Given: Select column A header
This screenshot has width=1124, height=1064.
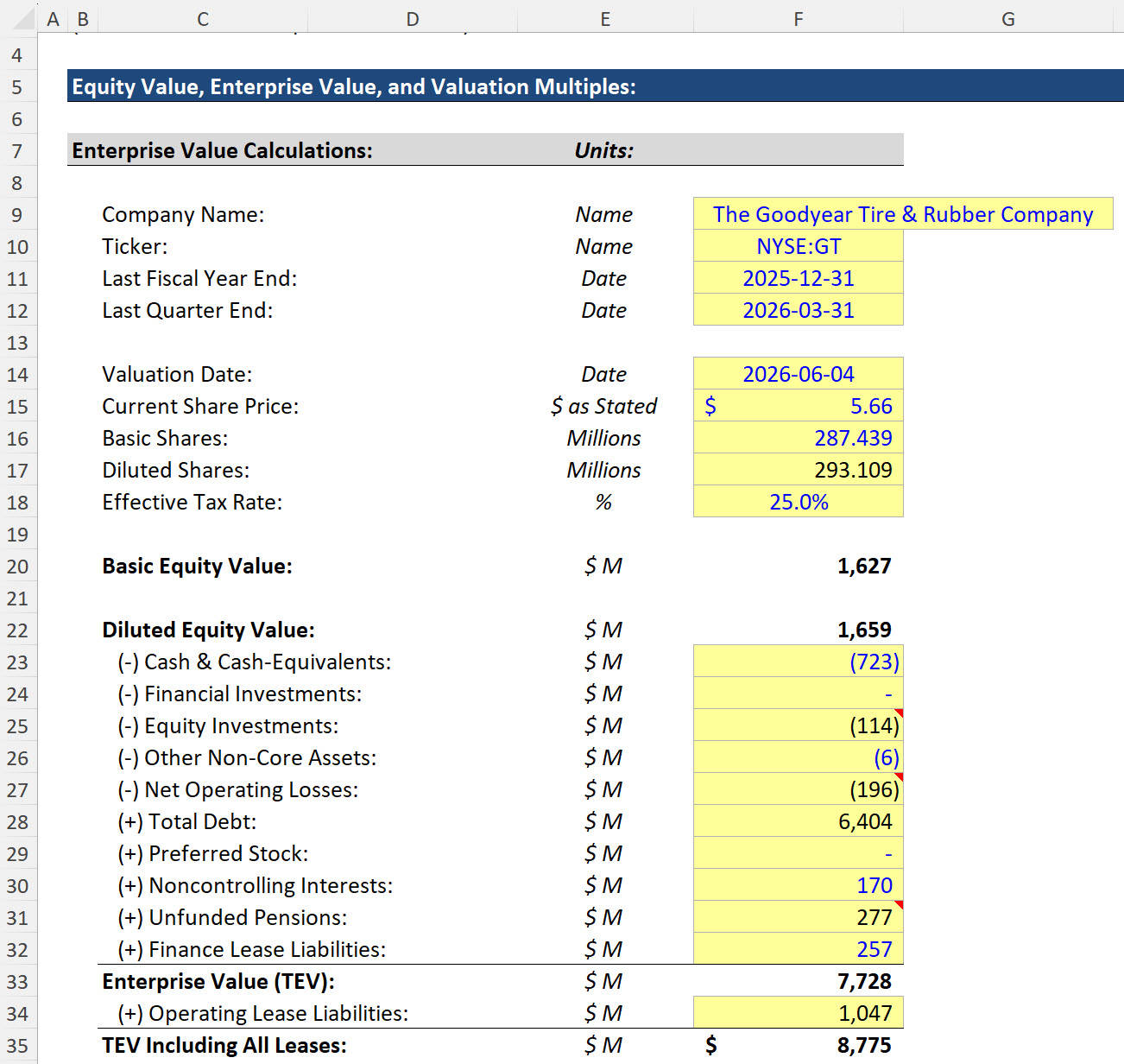Looking at the screenshot, I should point(54,19).
